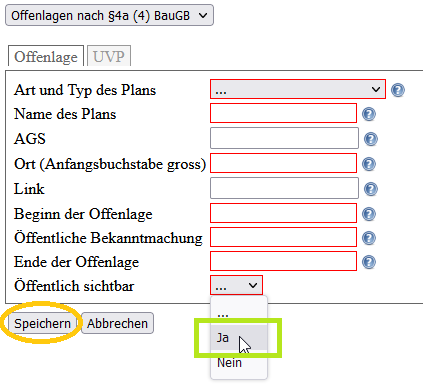Click help icon next to Ort field
423x392 pixels.
click(369, 164)
